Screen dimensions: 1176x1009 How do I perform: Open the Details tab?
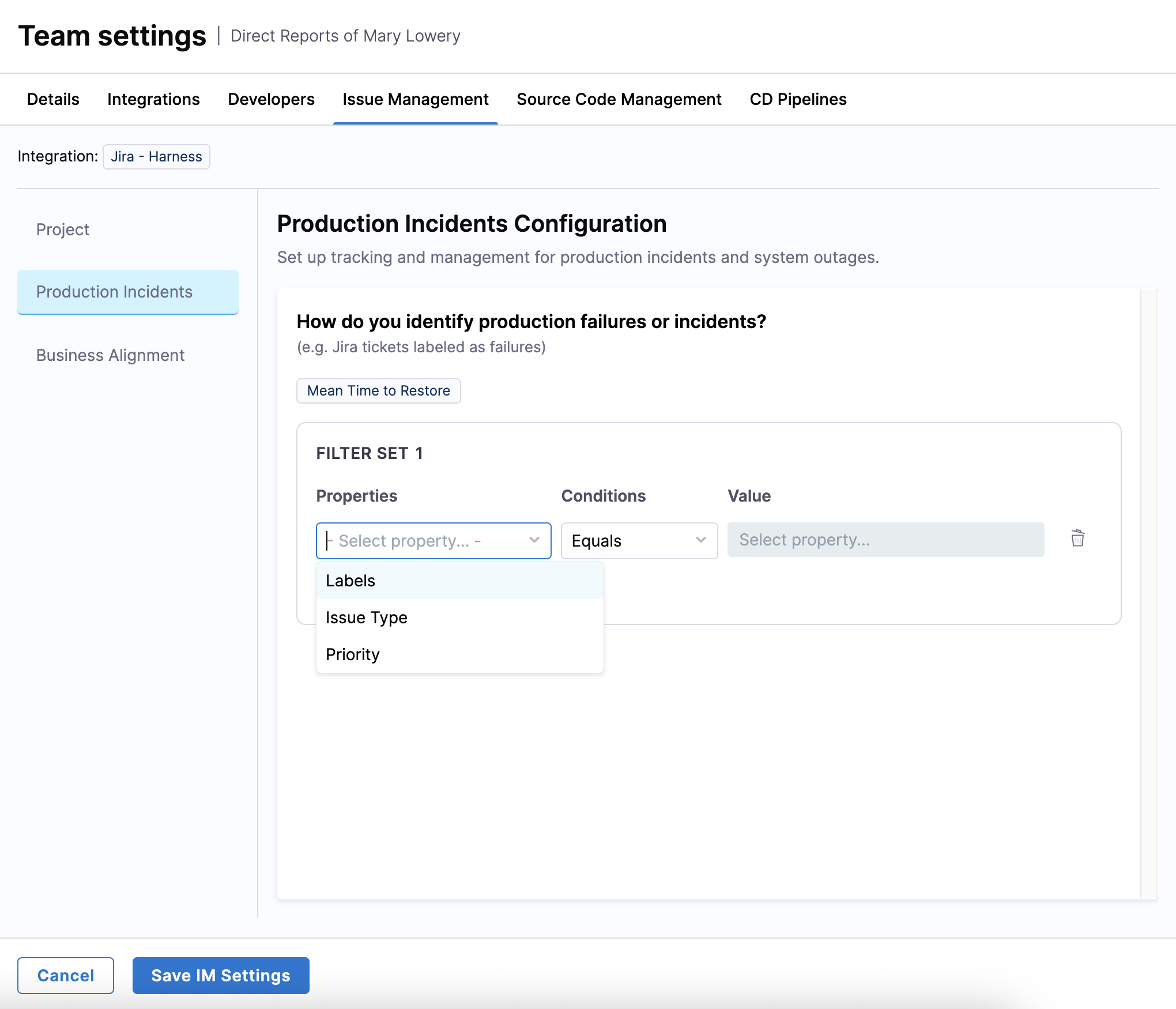pos(53,99)
